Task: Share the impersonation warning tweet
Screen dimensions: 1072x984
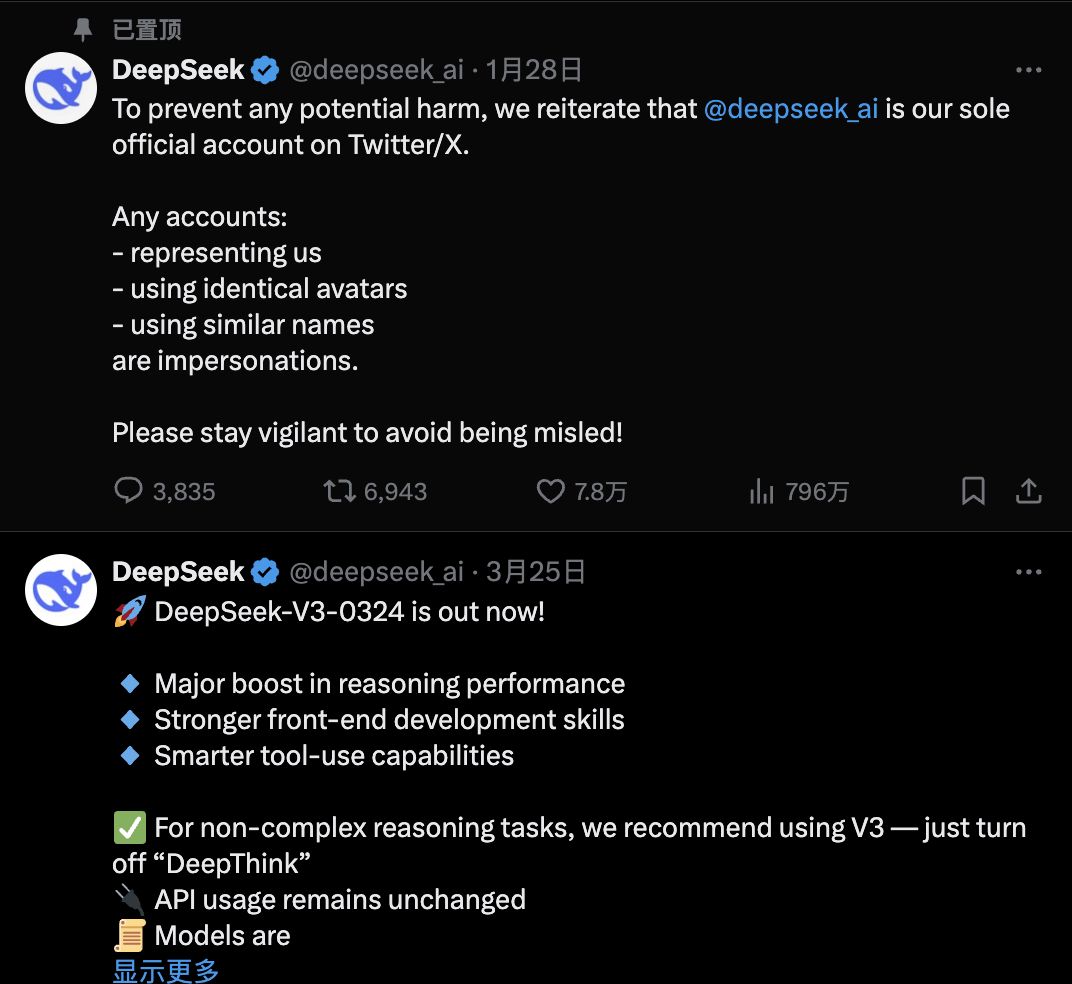Action: pos(1028,491)
